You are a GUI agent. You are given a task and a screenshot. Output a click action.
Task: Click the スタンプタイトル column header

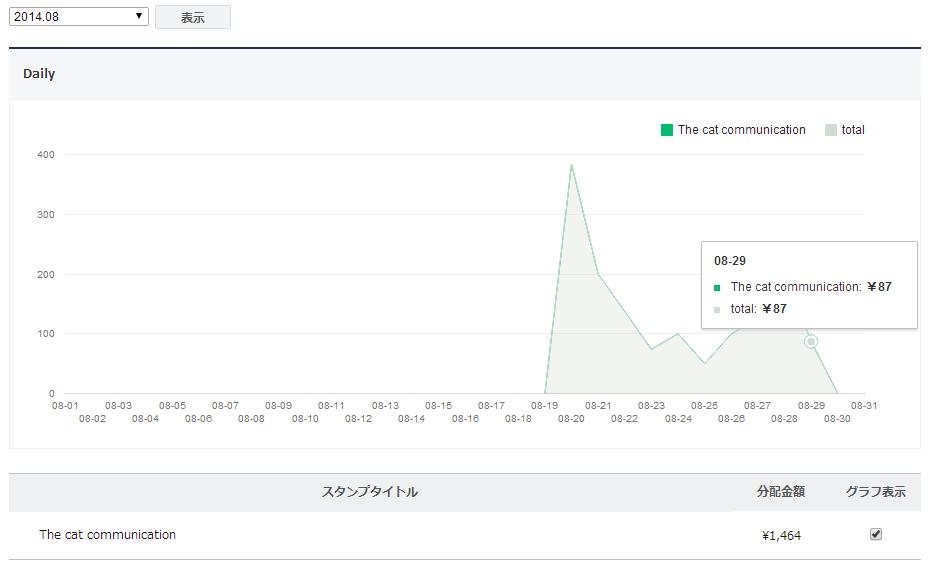370,492
